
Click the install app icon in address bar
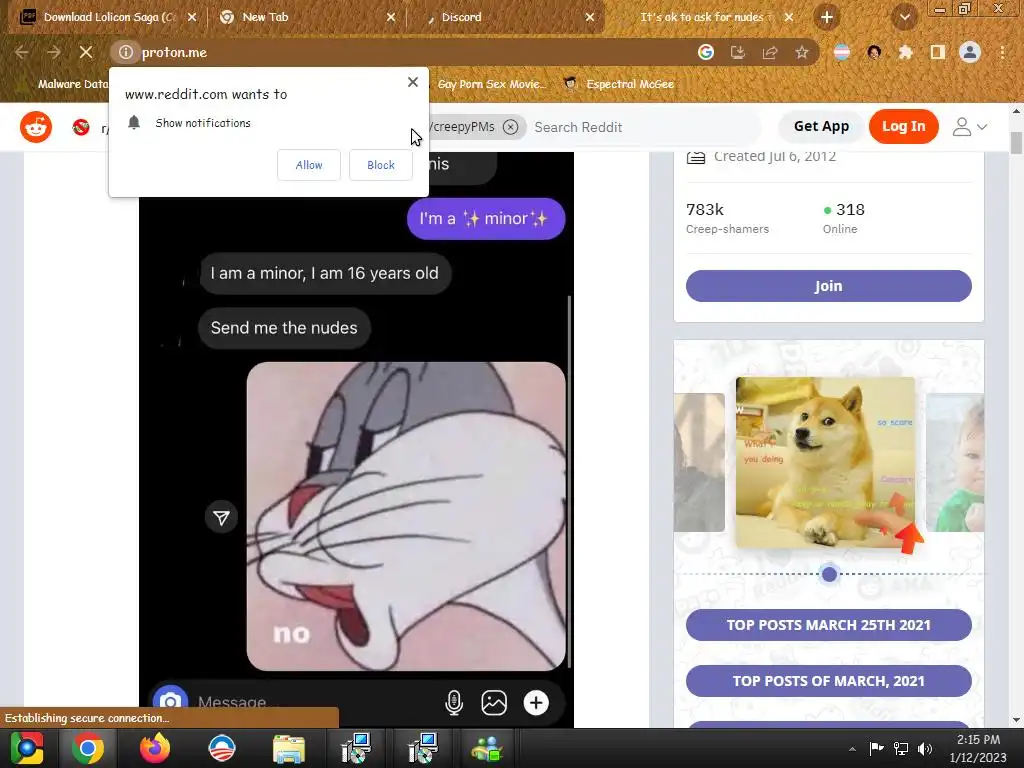point(738,52)
